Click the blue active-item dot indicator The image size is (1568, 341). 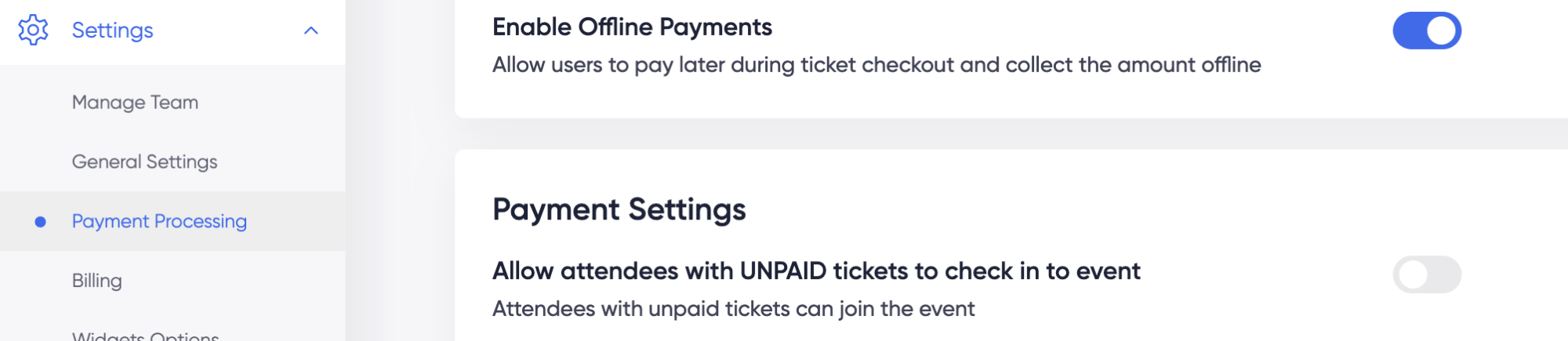(41, 222)
